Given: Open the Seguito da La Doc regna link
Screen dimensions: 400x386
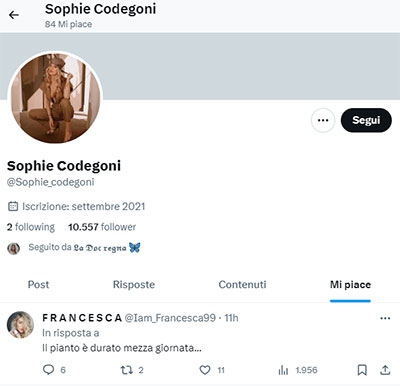Looking at the screenshot, I should point(84,248).
